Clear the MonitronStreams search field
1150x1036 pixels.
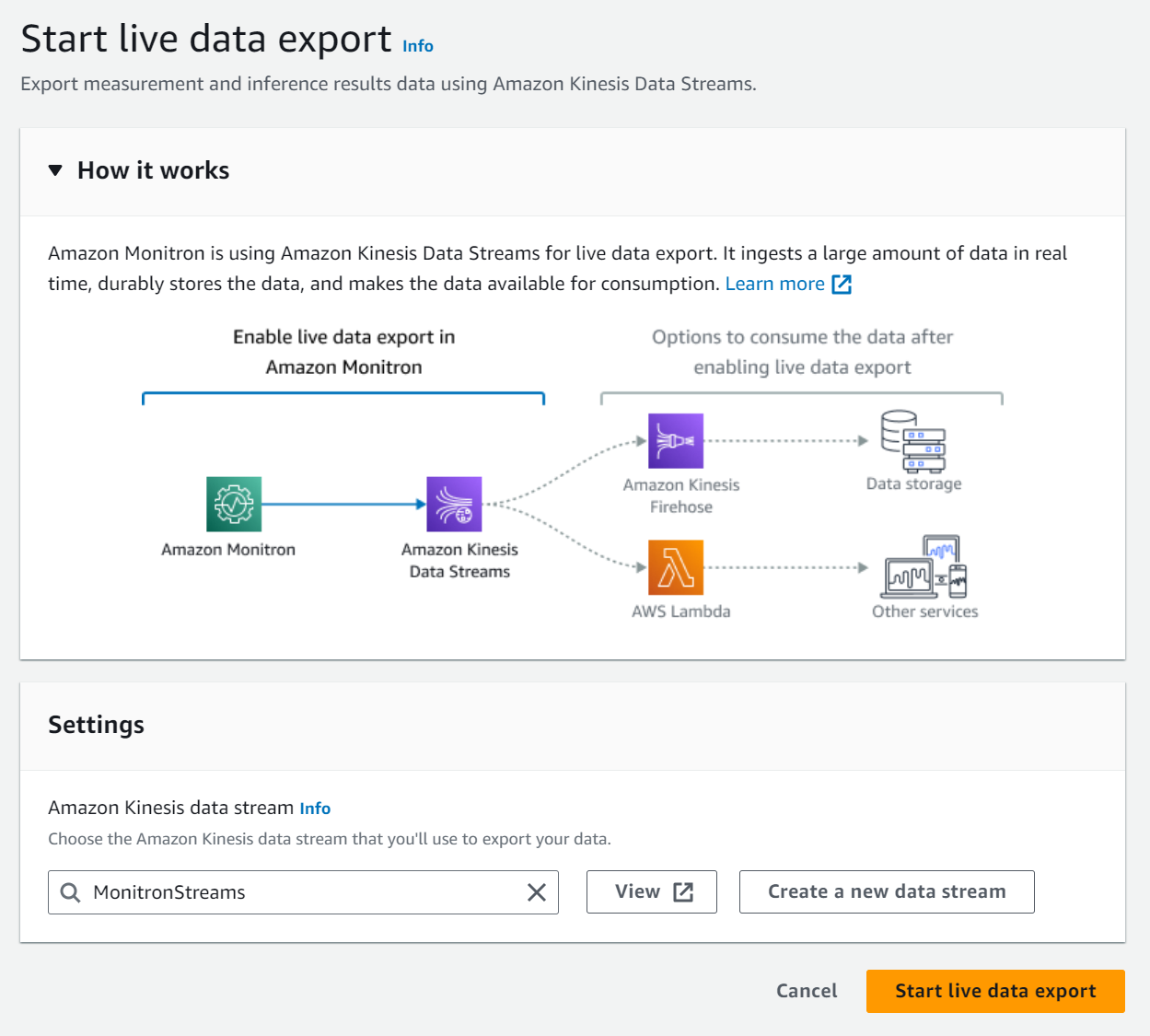coord(536,892)
